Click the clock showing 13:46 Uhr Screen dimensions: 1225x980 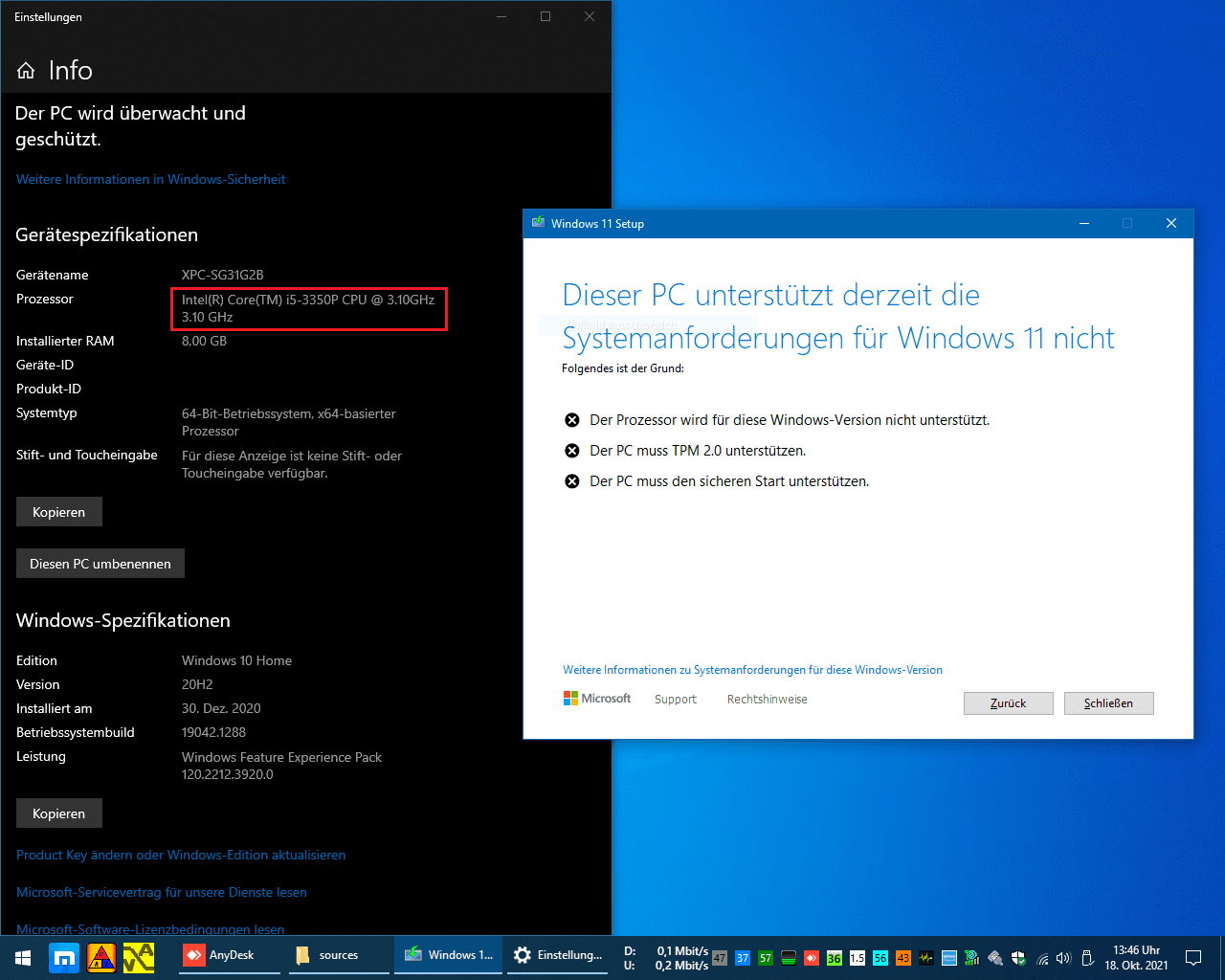tap(1136, 957)
